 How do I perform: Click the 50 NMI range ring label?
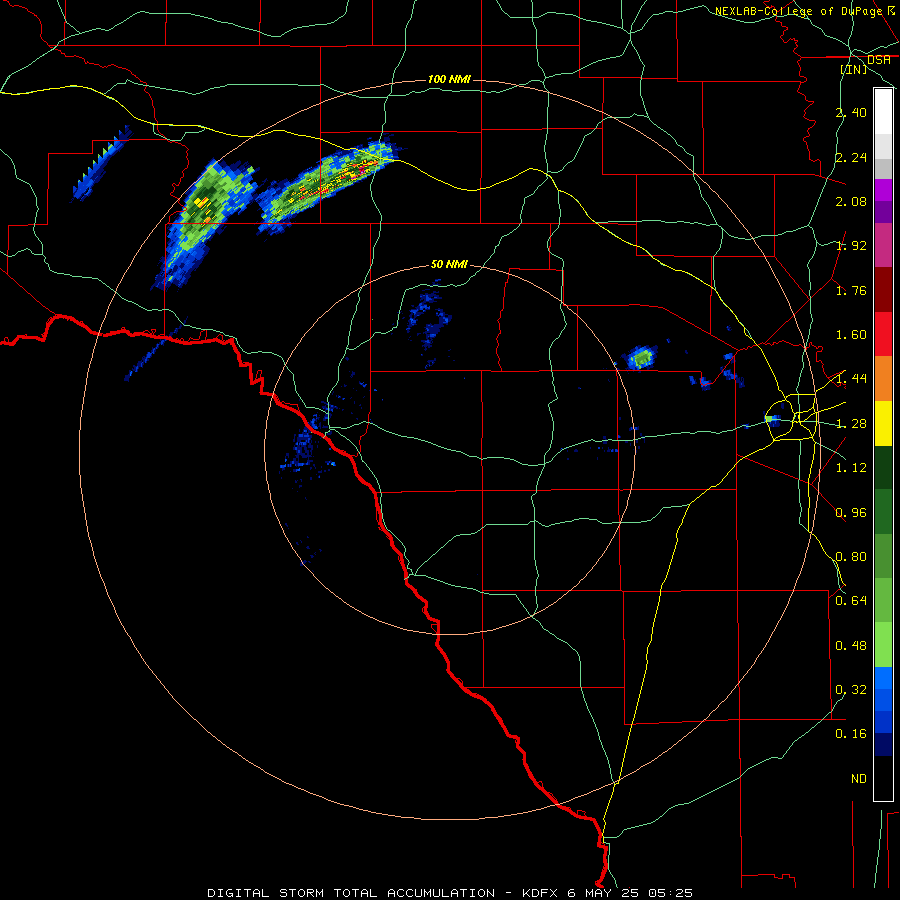[449, 264]
